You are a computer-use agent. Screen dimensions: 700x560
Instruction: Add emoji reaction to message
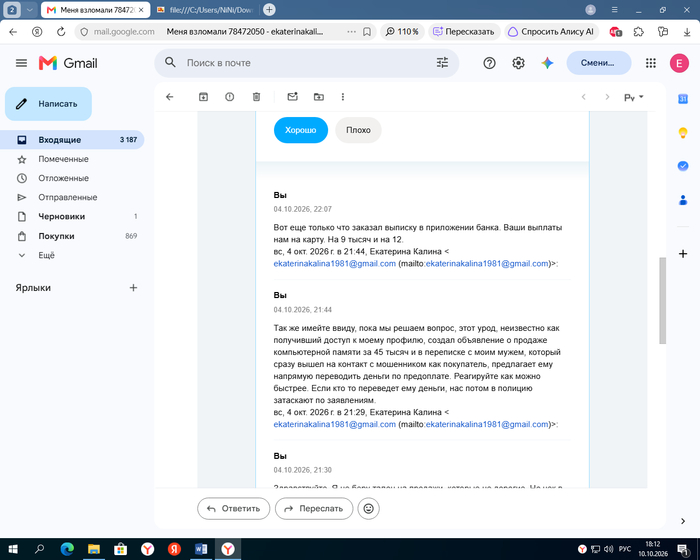(x=368, y=508)
